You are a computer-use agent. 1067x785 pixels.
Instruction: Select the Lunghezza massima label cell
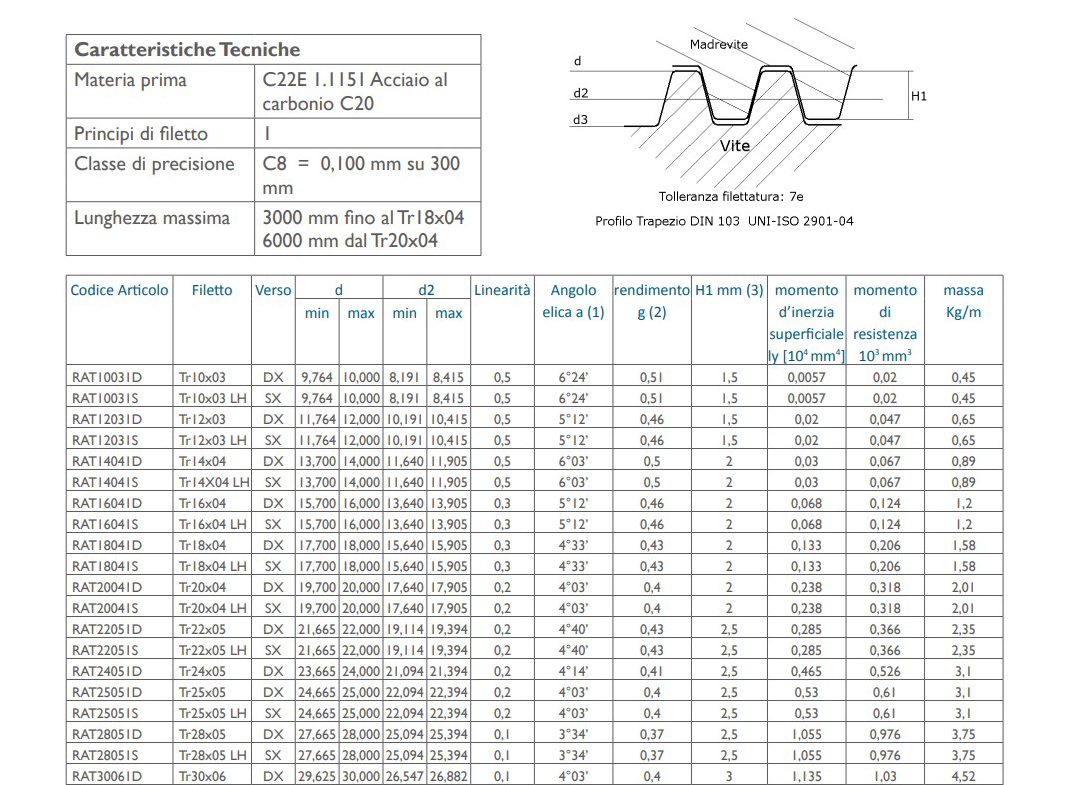152,218
